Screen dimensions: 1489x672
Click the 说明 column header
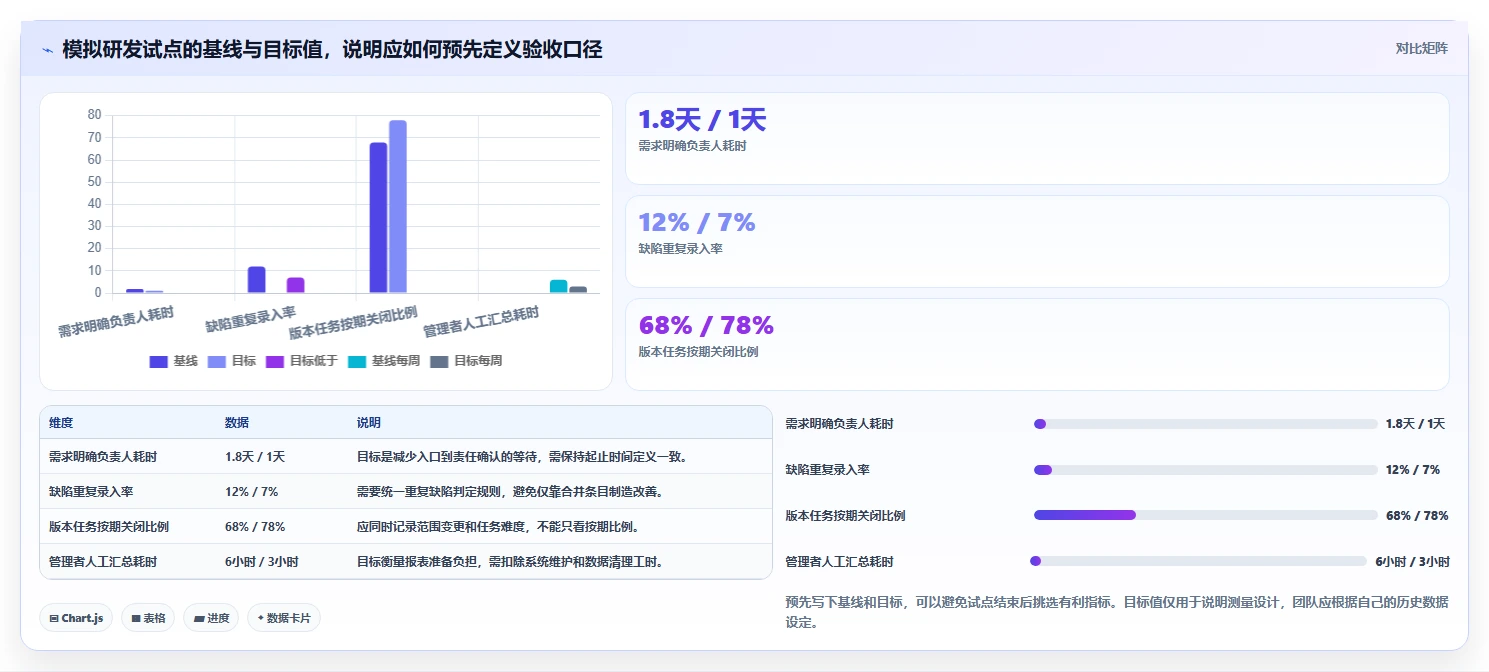369,423
